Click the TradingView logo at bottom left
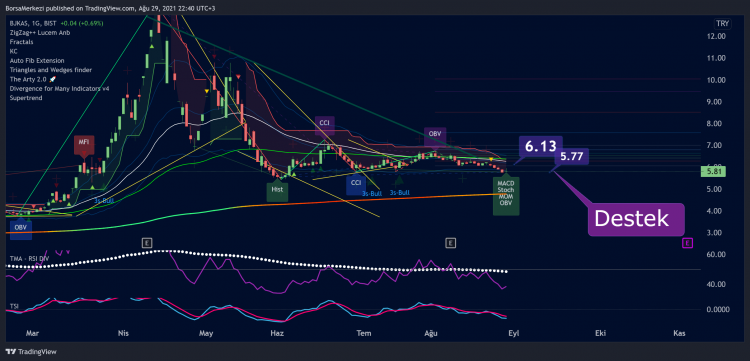Screen dimensions: 750x361 click(x=32, y=352)
